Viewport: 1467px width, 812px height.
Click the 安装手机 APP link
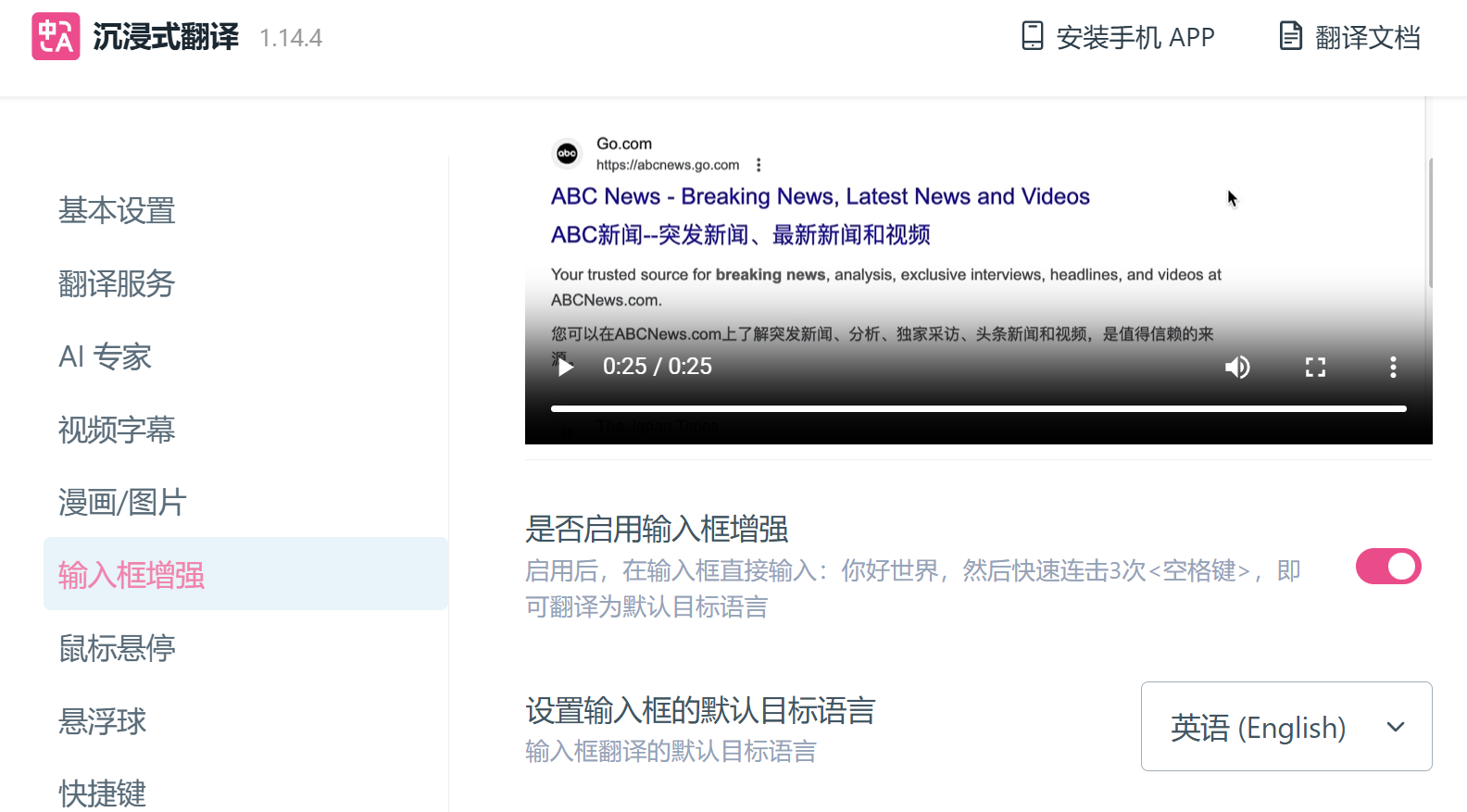click(x=1117, y=37)
